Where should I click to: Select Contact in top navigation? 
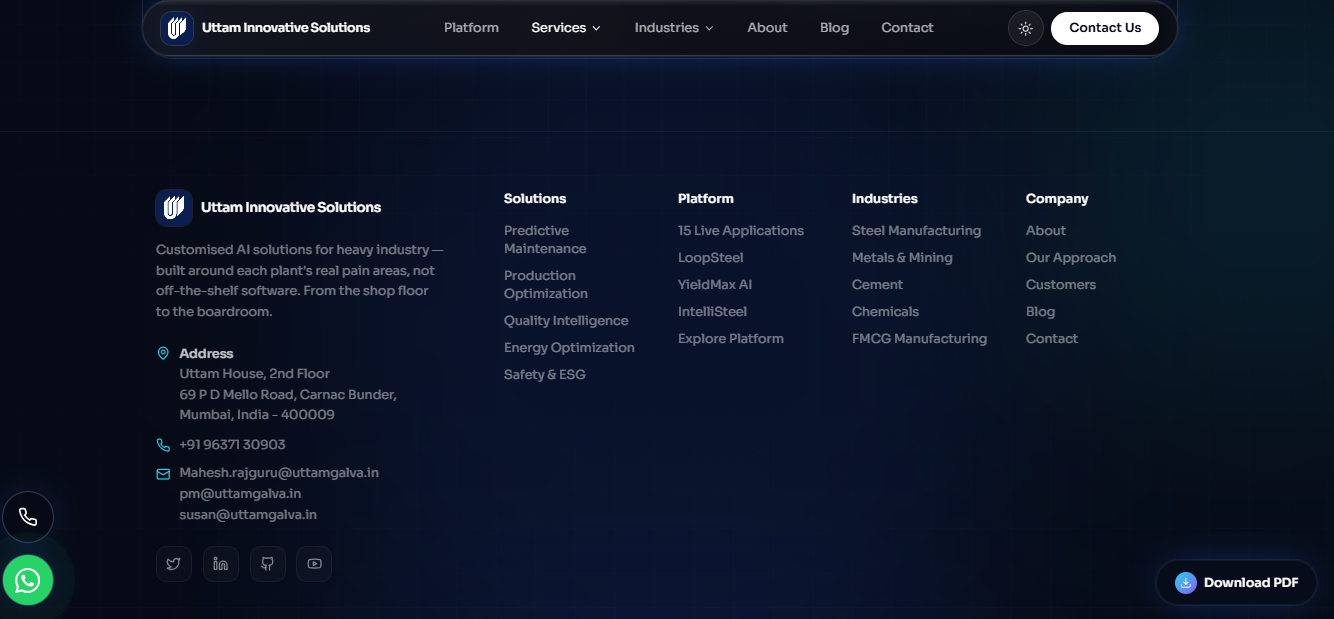(907, 28)
